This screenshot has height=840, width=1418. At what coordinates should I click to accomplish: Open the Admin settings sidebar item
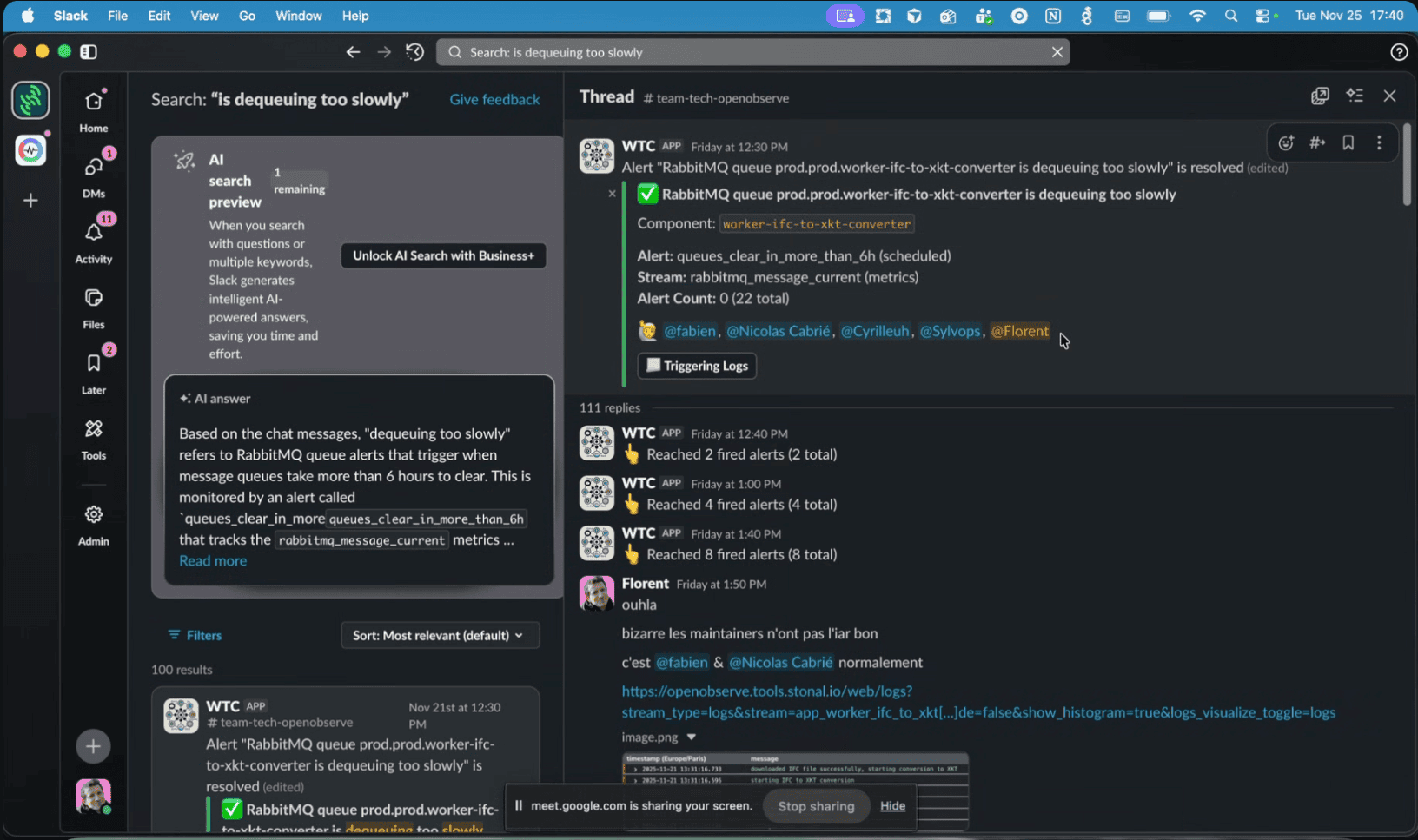click(x=93, y=514)
